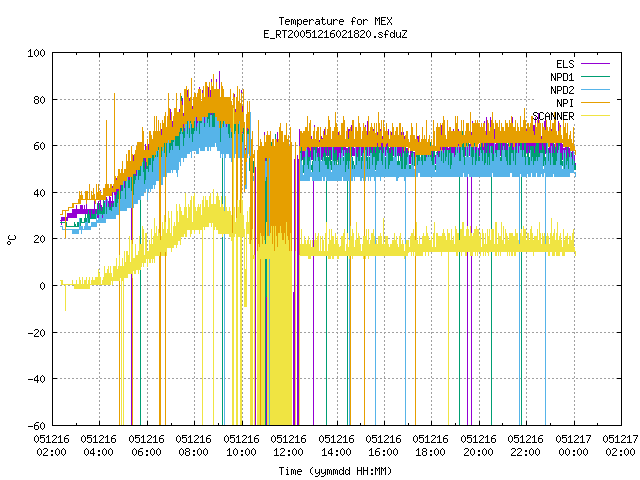Click the x-axis tick label 051216 10:00

click(x=241, y=446)
